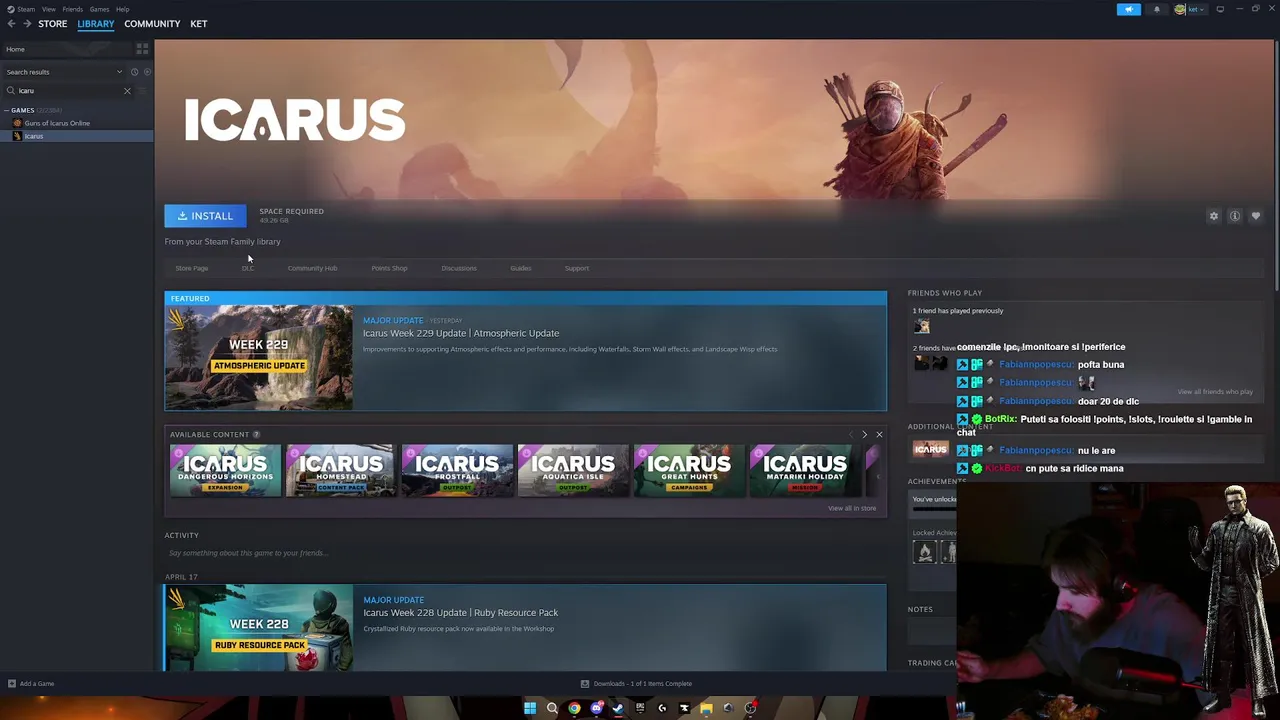Image resolution: width=1280 pixels, height=720 pixels.
Task: Open the Week 228 Ruby Resource Pack thumbnail
Action: (x=259, y=628)
